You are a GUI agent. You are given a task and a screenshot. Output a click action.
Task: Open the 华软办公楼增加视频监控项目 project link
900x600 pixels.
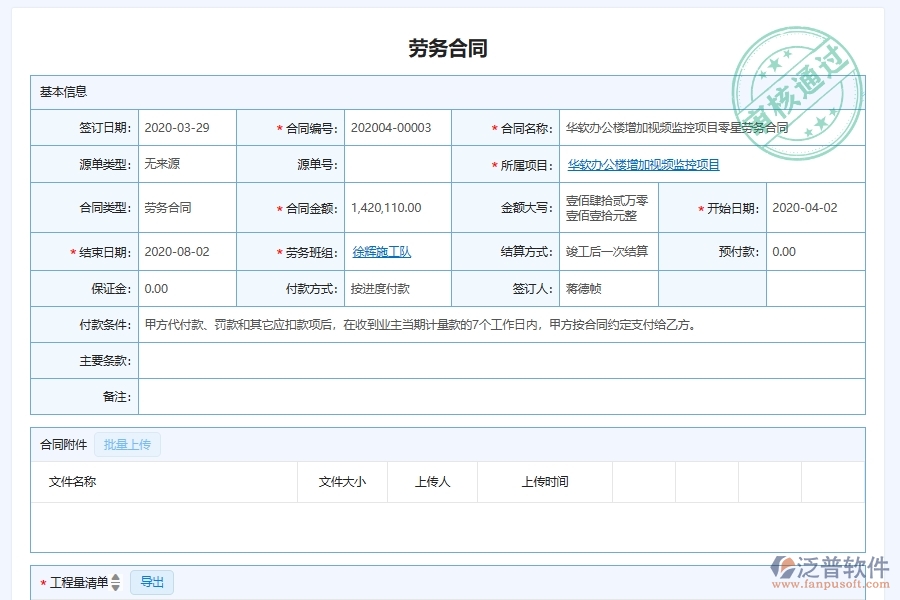pos(641,164)
